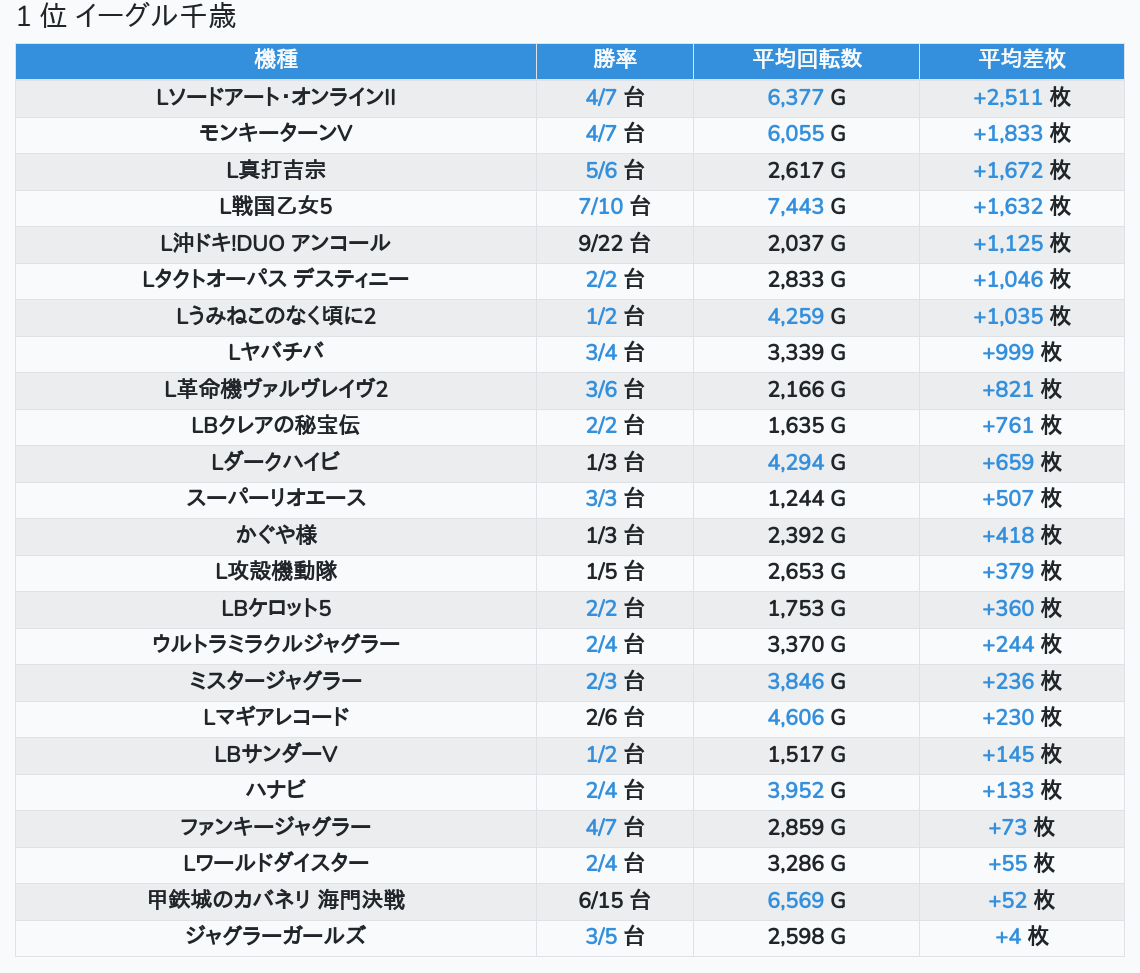The width and height of the screenshot is (1140, 973).
Task: Select the +52 枚 value
Action: click(x=1021, y=900)
